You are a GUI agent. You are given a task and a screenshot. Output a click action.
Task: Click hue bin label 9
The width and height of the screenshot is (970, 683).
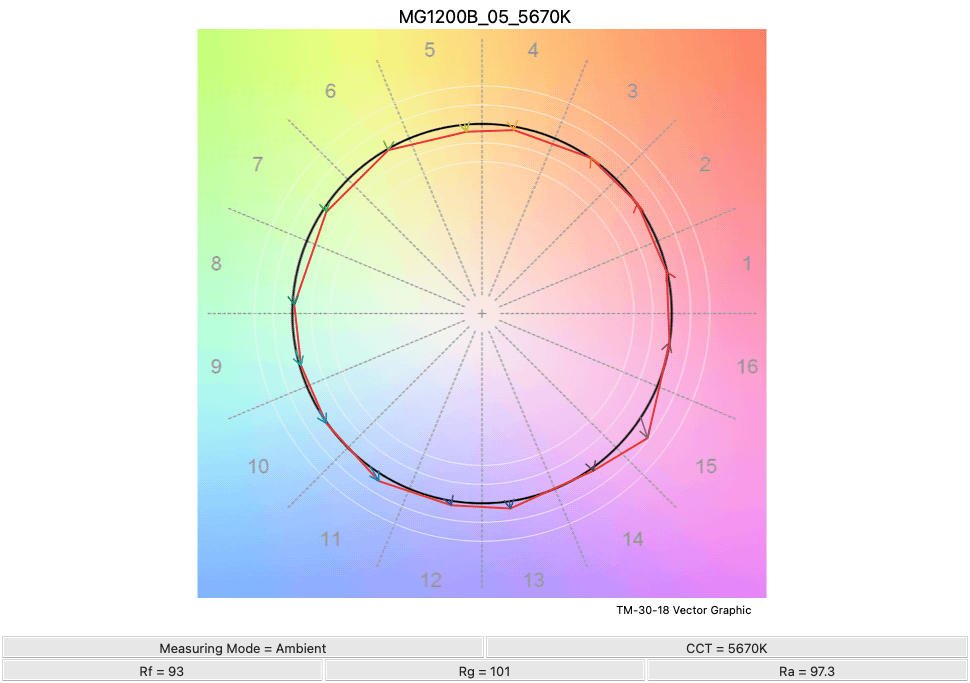216,367
